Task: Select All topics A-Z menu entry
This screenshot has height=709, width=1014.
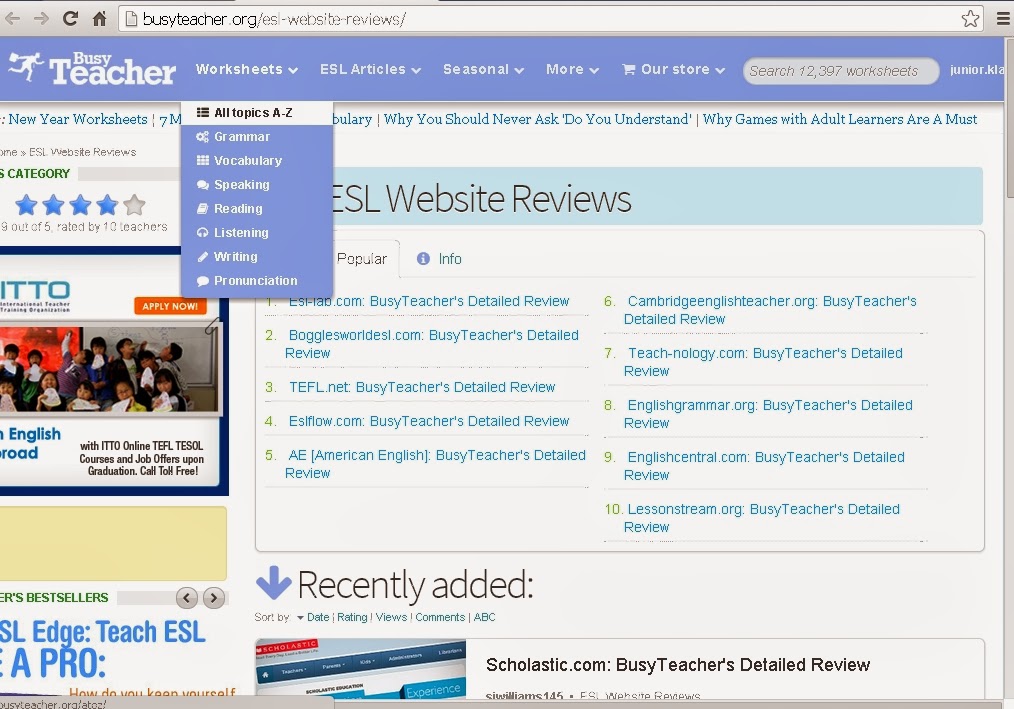Action: 257,113
